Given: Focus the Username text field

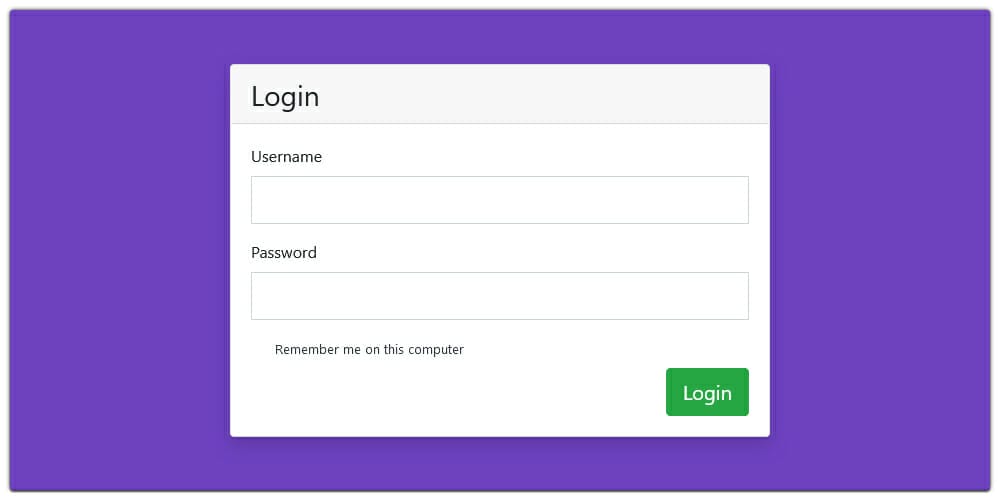Looking at the screenshot, I should coord(499,200).
